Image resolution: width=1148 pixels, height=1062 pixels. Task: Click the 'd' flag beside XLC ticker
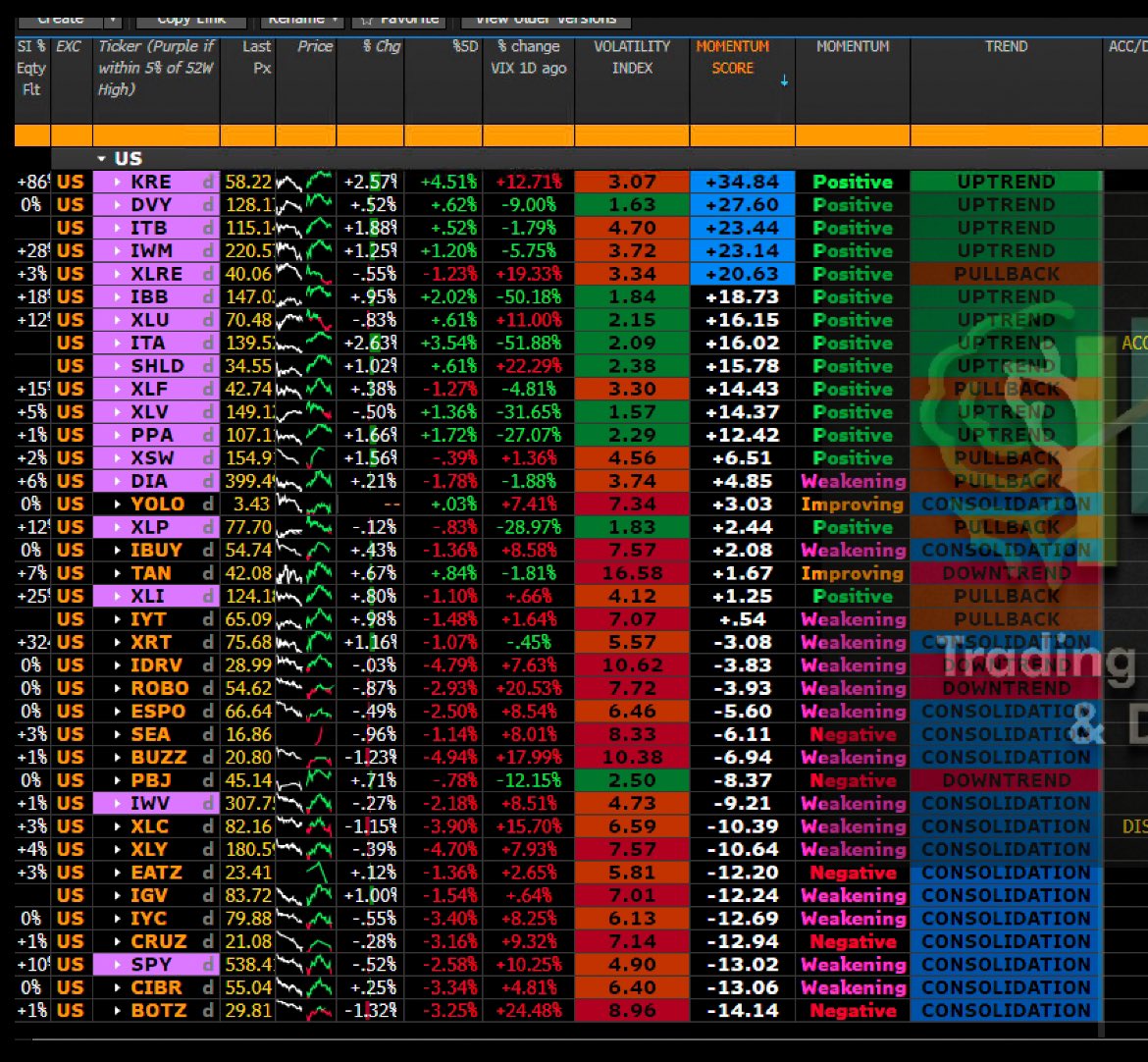pos(209,826)
